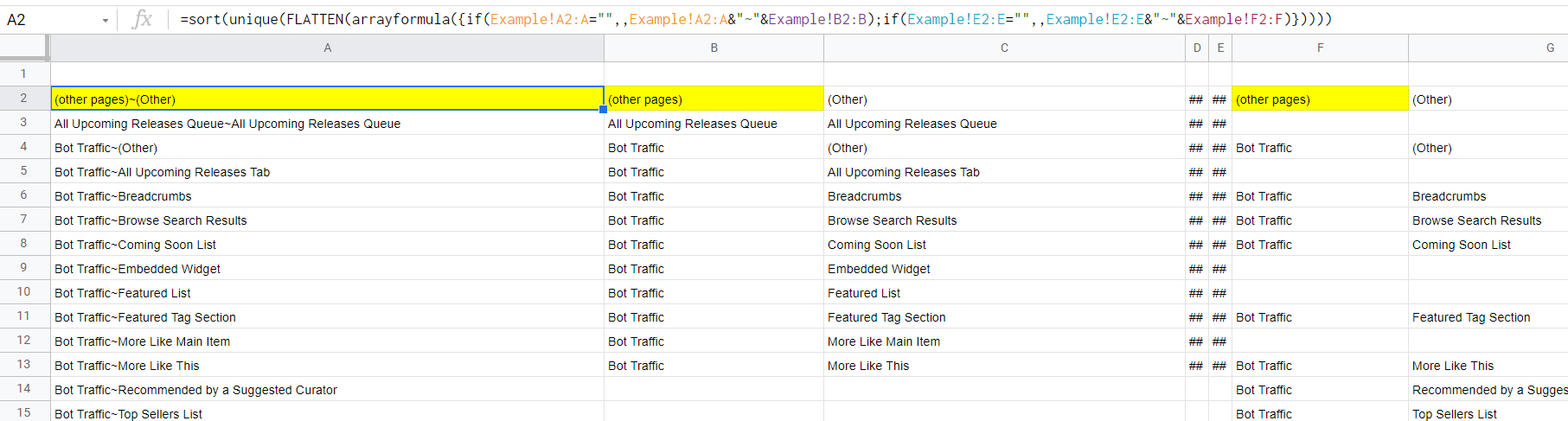Viewport: 1568px width, 421px height.
Task: Select '(Other)' in column C row 2
Action: [1004, 99]
